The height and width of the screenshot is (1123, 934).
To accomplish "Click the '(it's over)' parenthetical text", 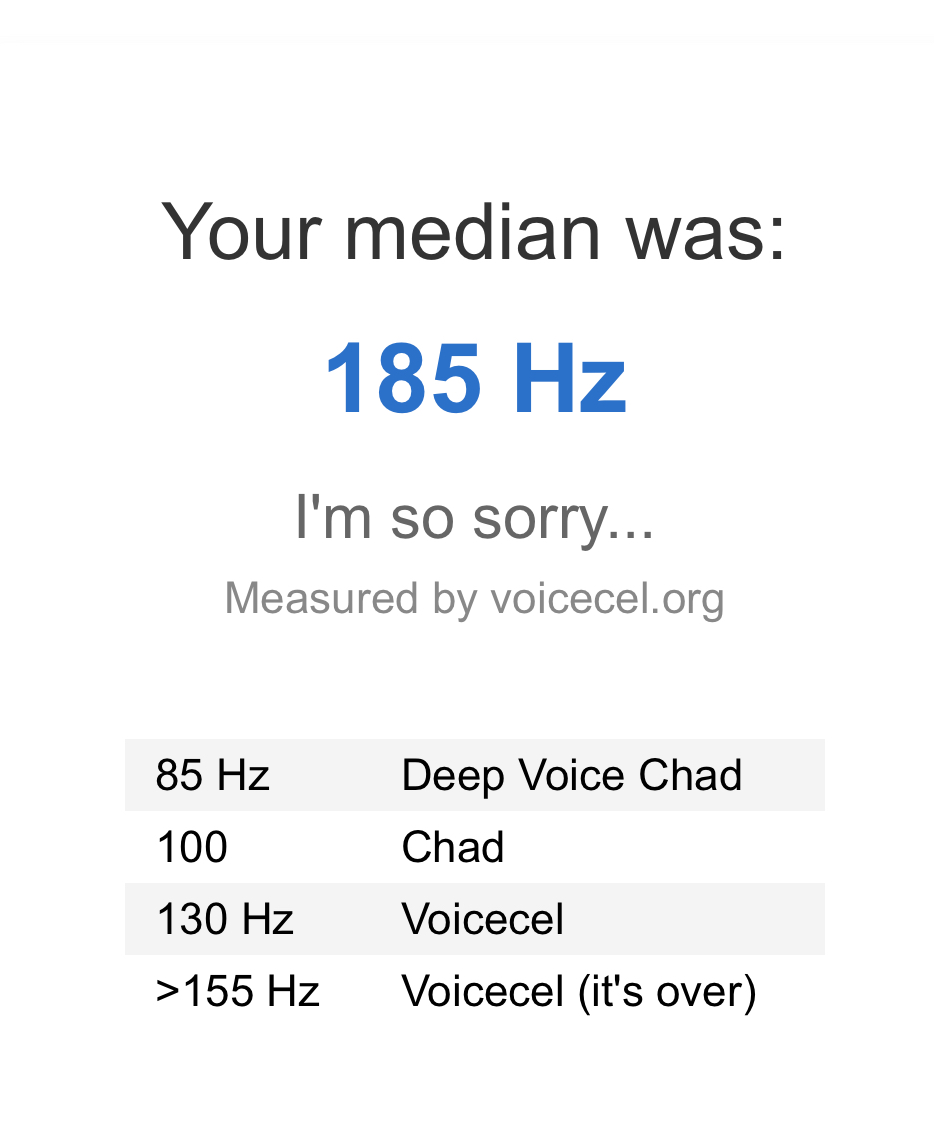I will coord(668,993).
